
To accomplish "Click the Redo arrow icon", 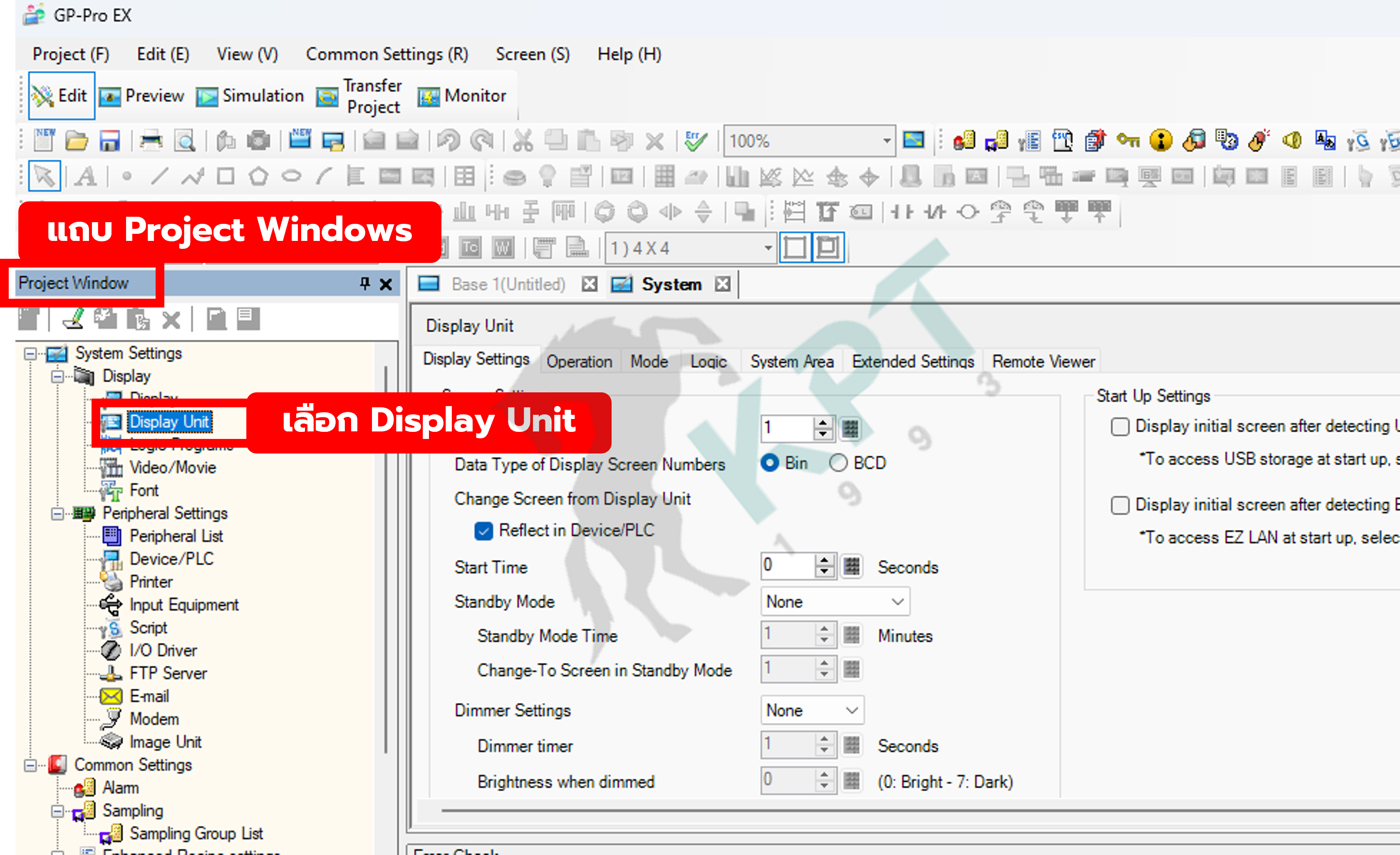I will coord(482,140).
